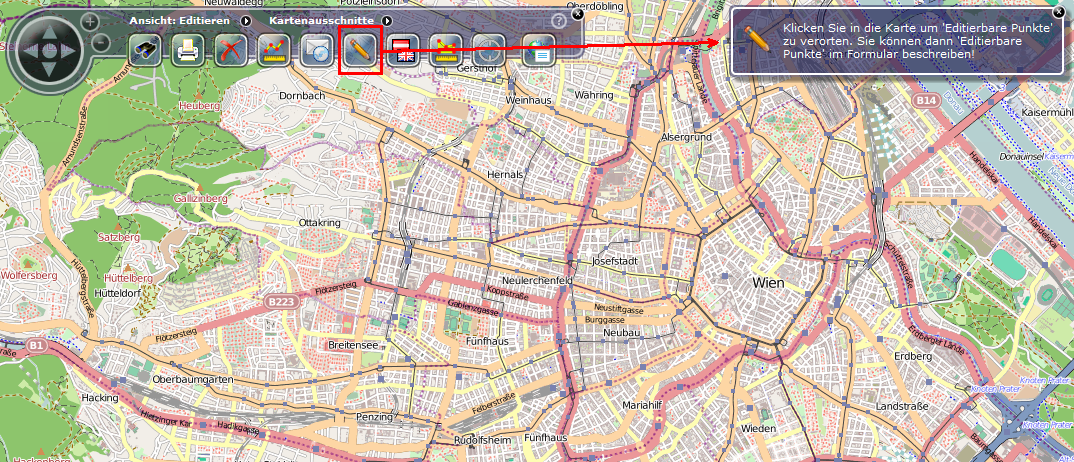Click the 'Mariahilf' map label
1074x462 pixels.
point(641,405)
